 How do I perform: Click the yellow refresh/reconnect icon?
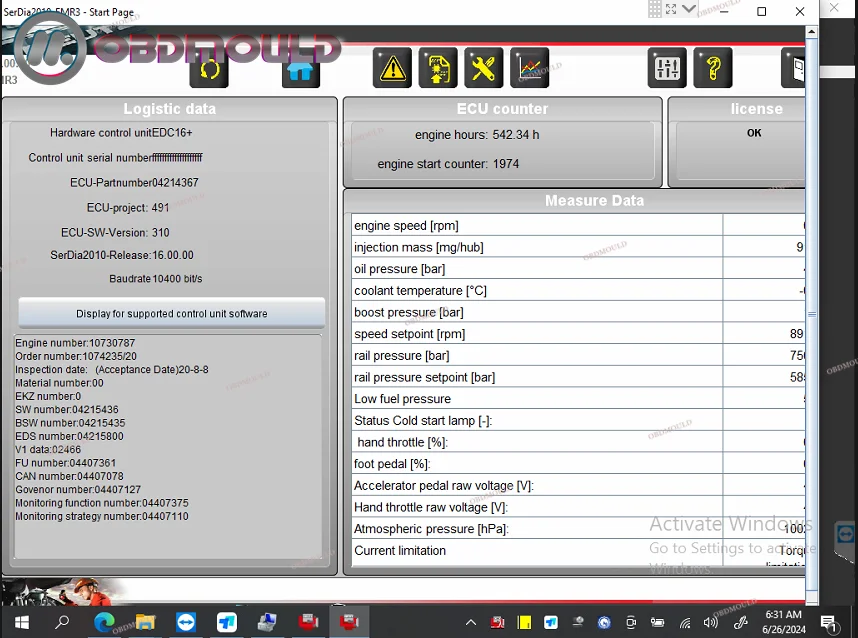point(209,69)
